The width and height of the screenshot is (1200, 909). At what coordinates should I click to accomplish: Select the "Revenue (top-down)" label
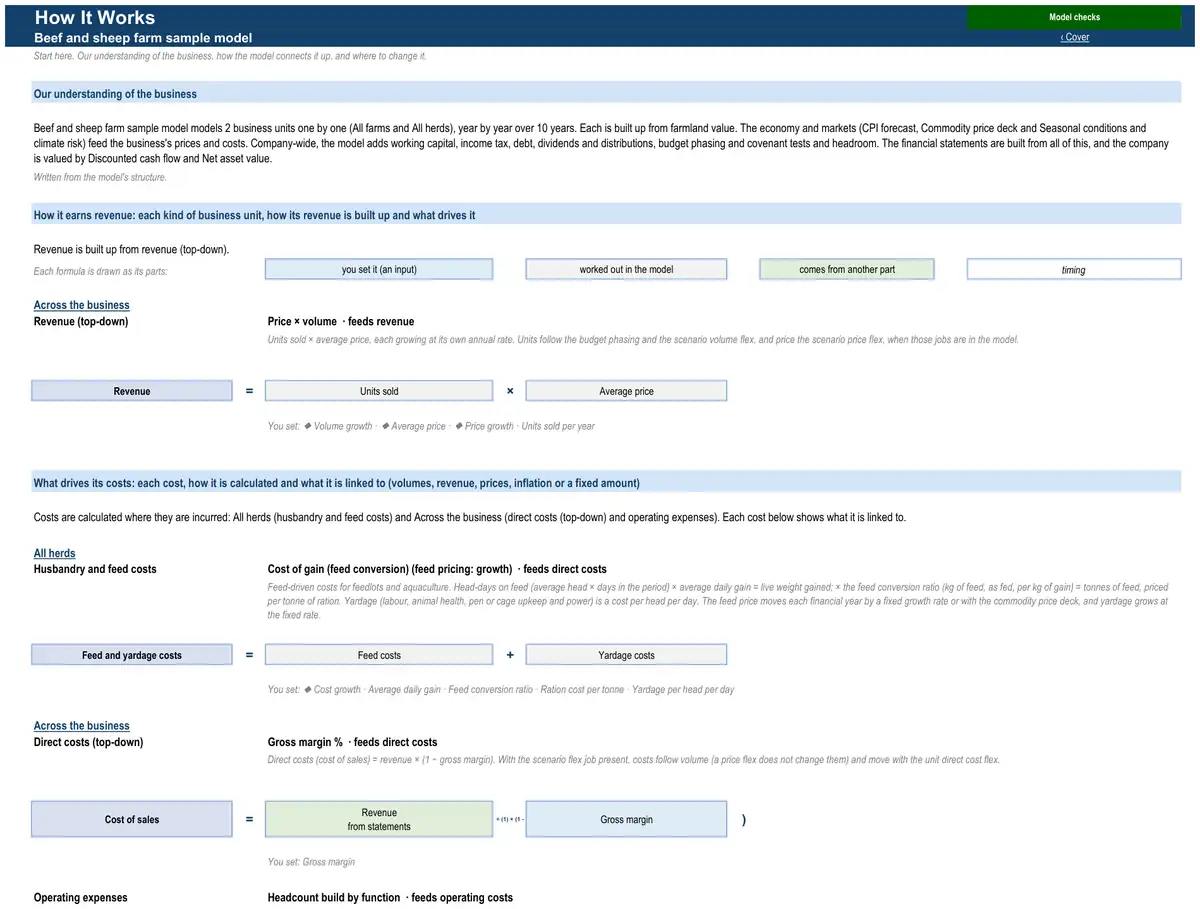[81, 321]
